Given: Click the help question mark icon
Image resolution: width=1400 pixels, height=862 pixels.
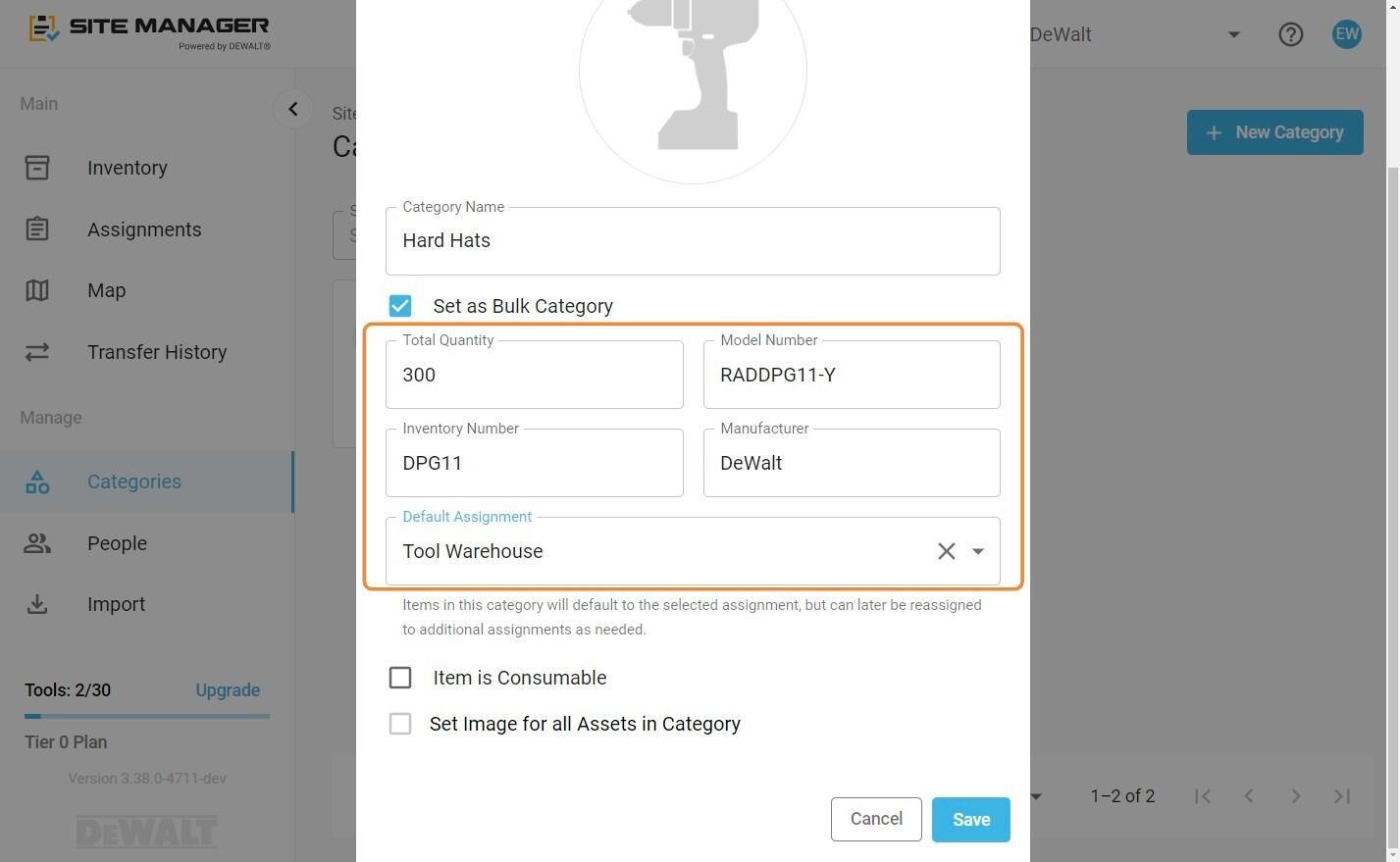Looking at the screenshot, I should (x=1291, y=34).
